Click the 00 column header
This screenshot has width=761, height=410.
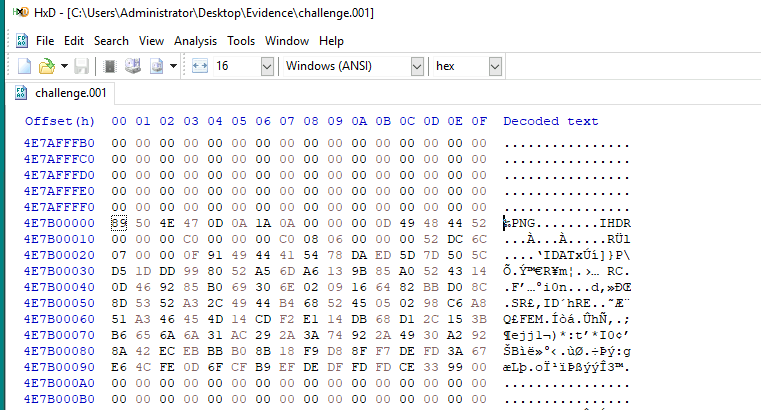tap(119, 121)
